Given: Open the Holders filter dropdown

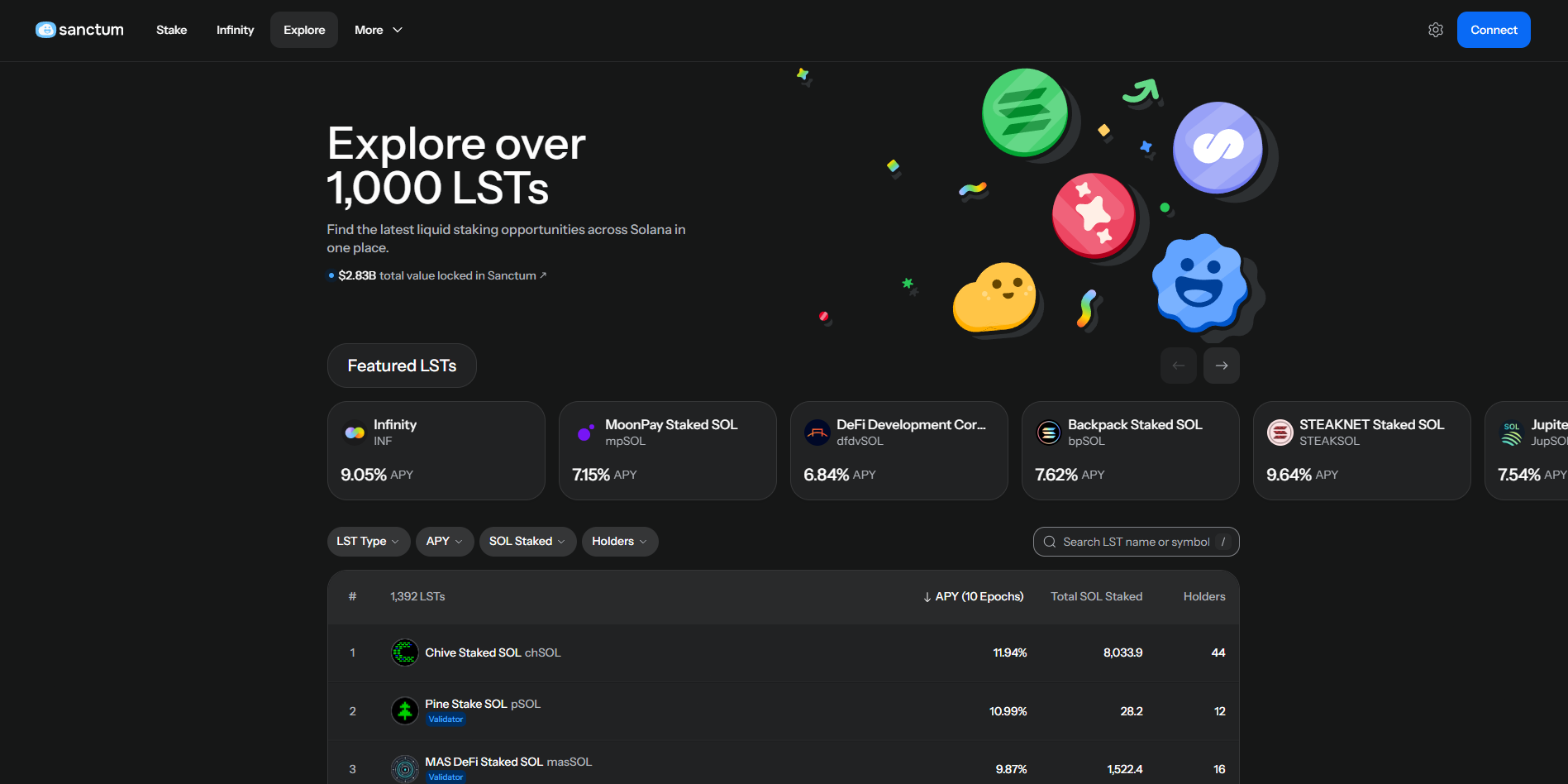Looking at the screenshot, I should [619, 542].
